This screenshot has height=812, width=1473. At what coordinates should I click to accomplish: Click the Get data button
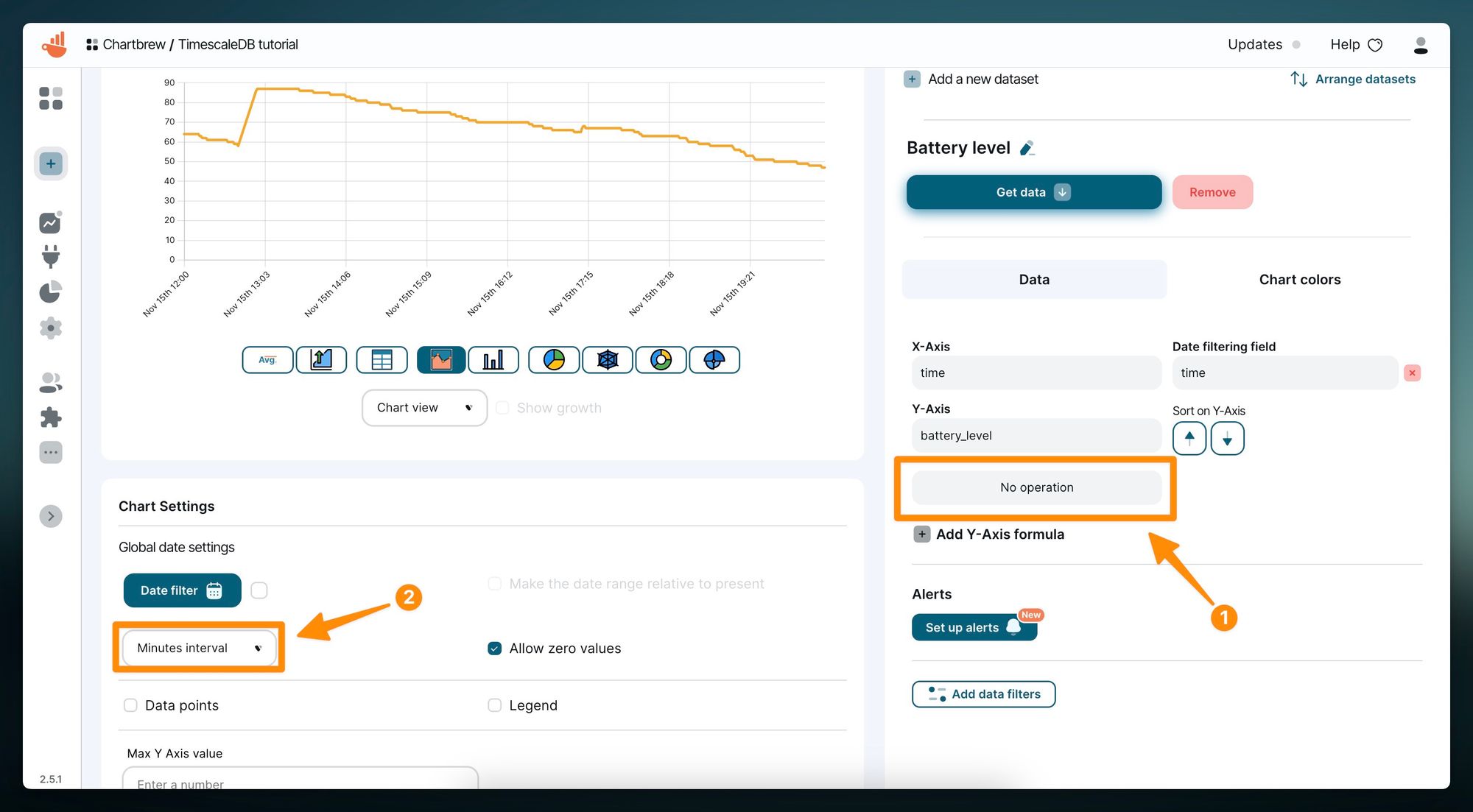(1033, 192)
